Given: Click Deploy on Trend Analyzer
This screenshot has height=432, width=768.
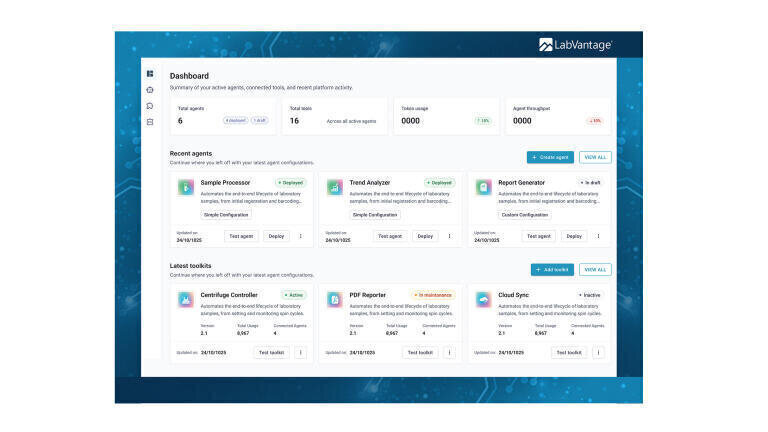Looking at the screenshot, I should click(x=425, y=236).
